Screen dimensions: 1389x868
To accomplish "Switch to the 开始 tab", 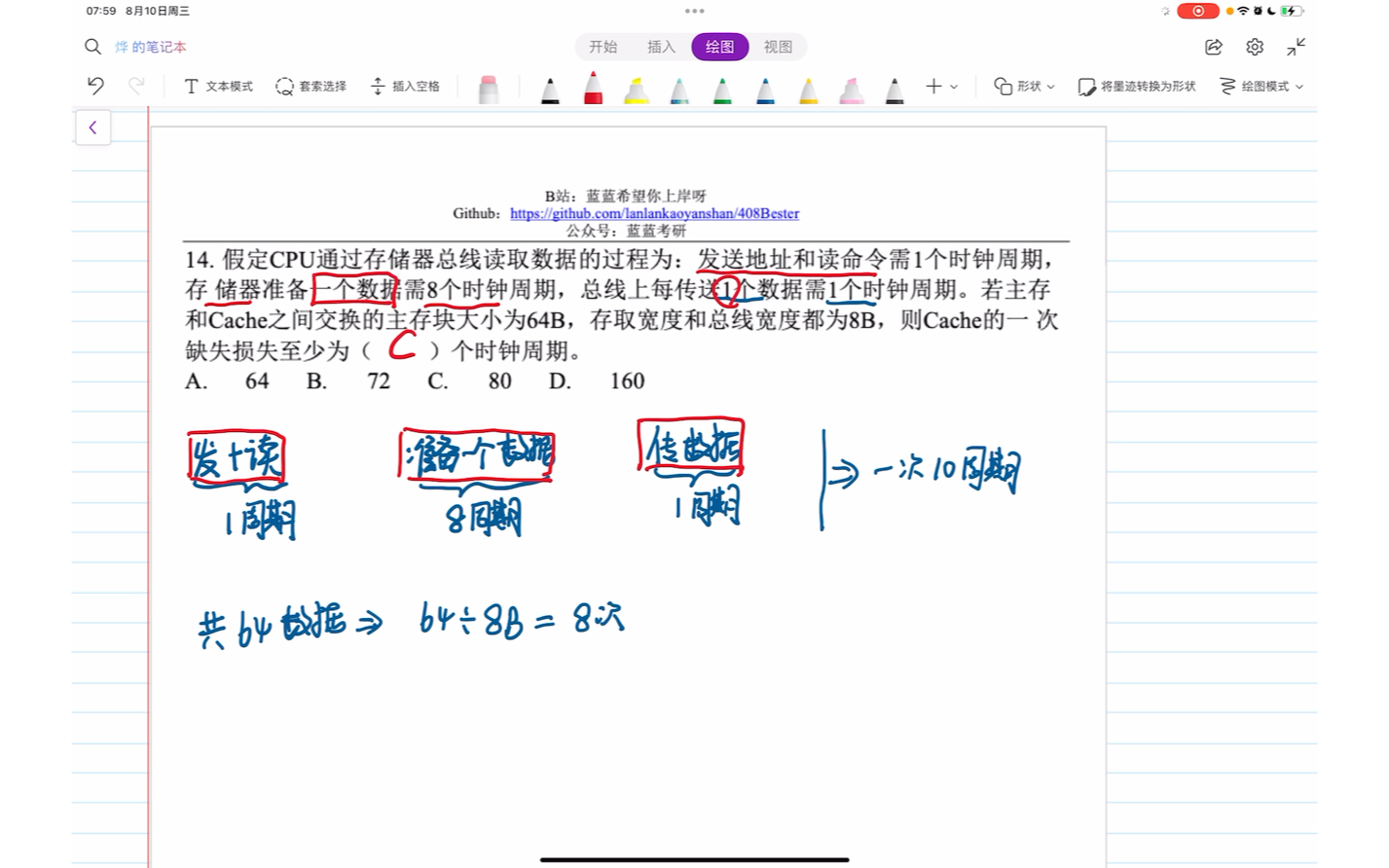I will click(603, 47).
